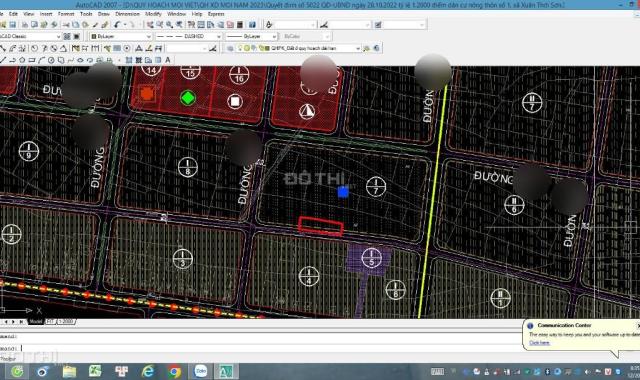Click the blue square marker in block 7

pos(343,191)
